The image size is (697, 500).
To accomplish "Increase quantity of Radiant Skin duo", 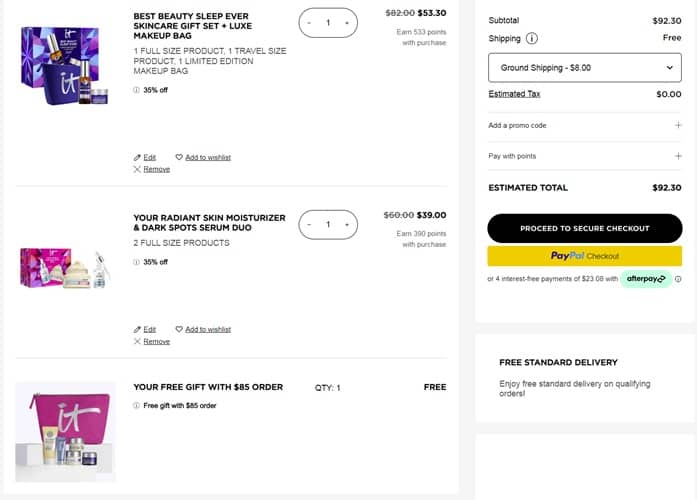I will click(x=346, y=225).
